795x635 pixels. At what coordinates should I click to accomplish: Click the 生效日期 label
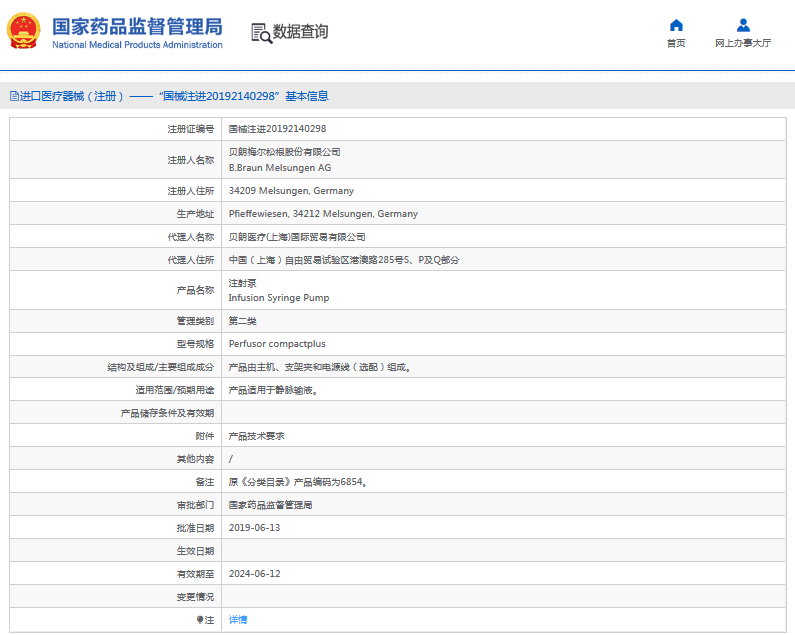[195, 551]
